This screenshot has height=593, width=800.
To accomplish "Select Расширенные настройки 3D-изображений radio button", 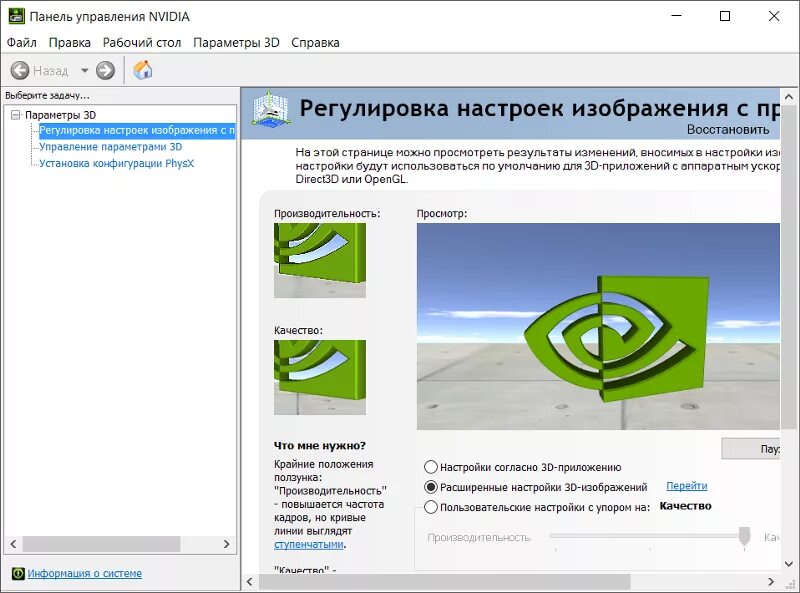I will pyautogui.click(x=431, y=487).
